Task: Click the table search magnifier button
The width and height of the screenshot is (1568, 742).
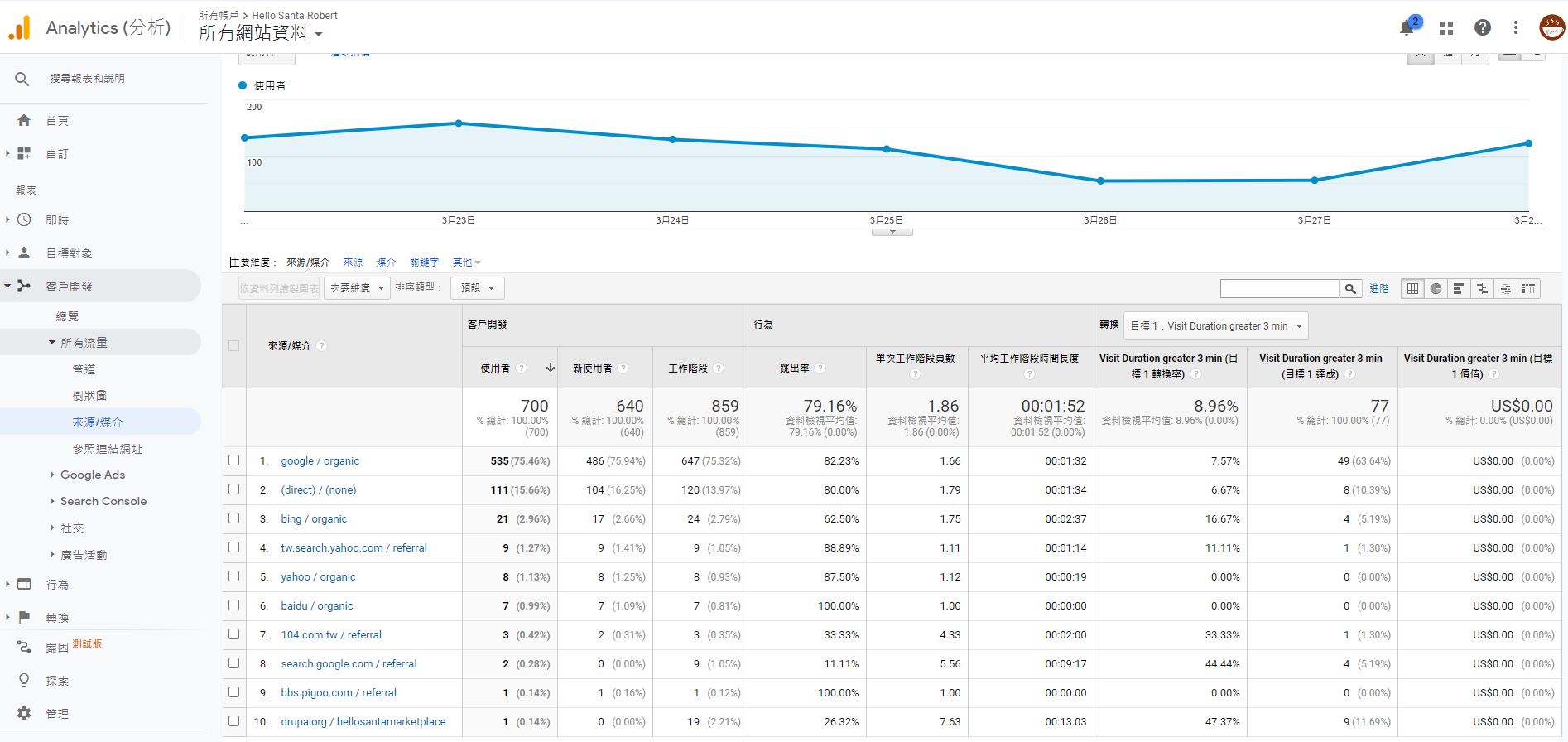Action: (1350, 289)
